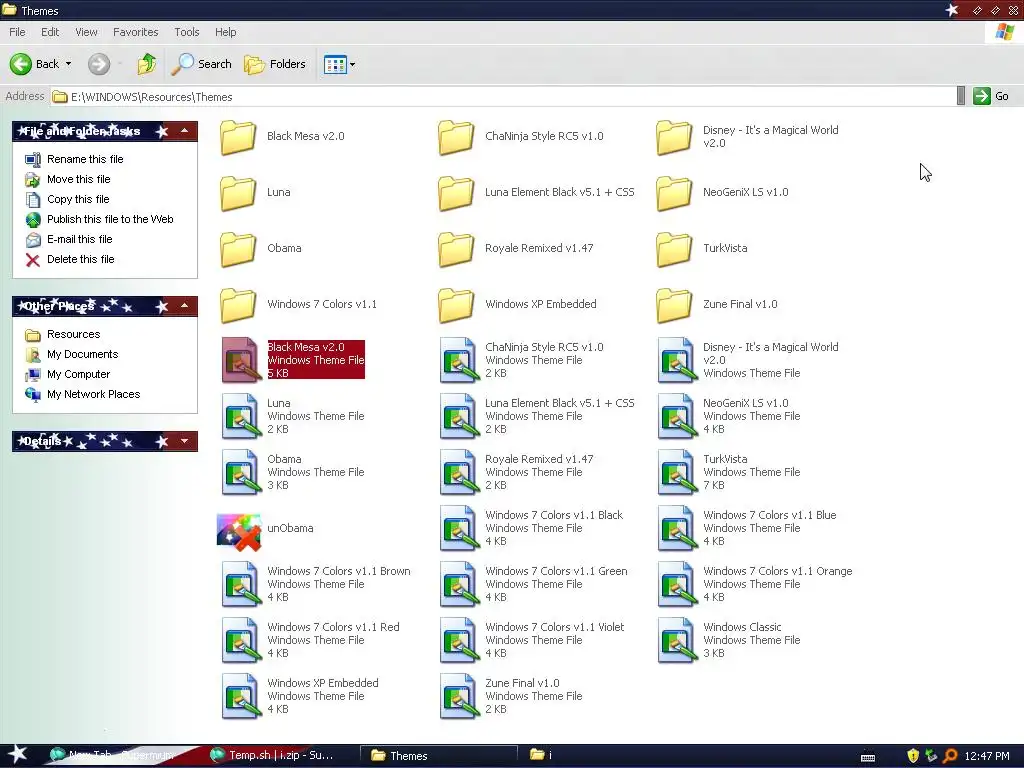This screenshot has height=768, width=1024.
Task: Open the Help menu
Action: click(225, 32)
